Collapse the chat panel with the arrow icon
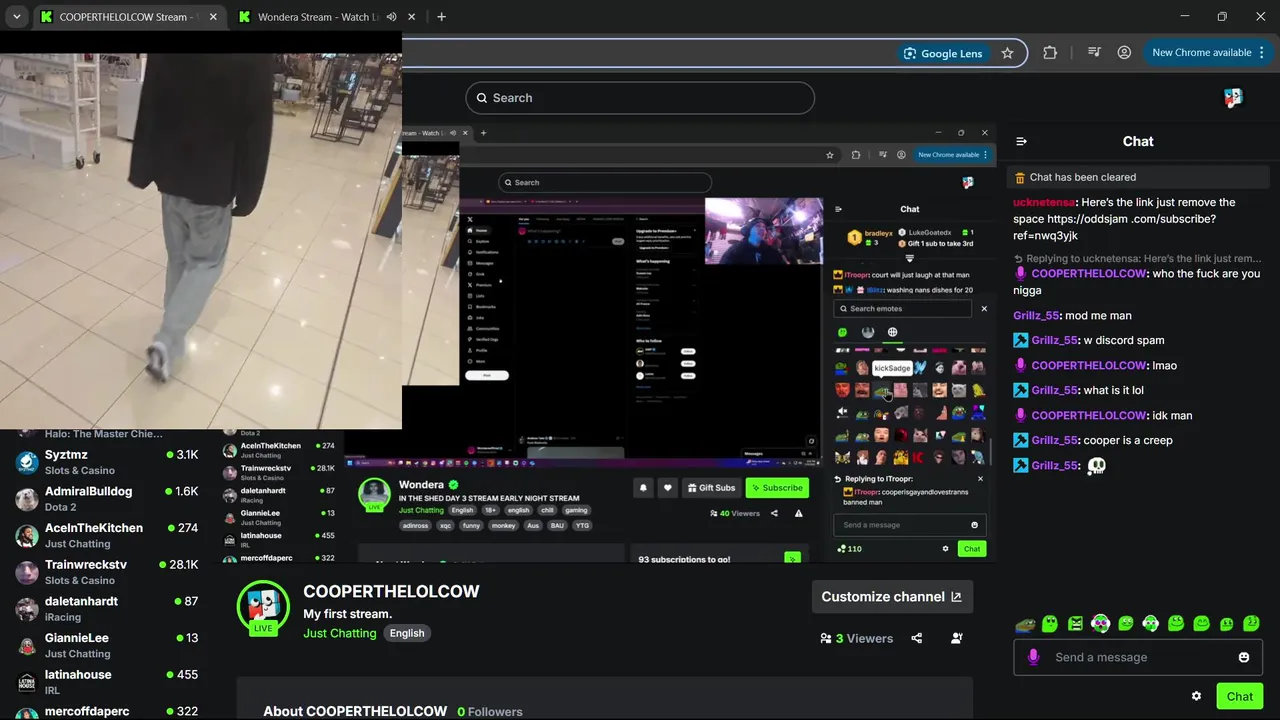1280x720 pixels. (1021, 141)
